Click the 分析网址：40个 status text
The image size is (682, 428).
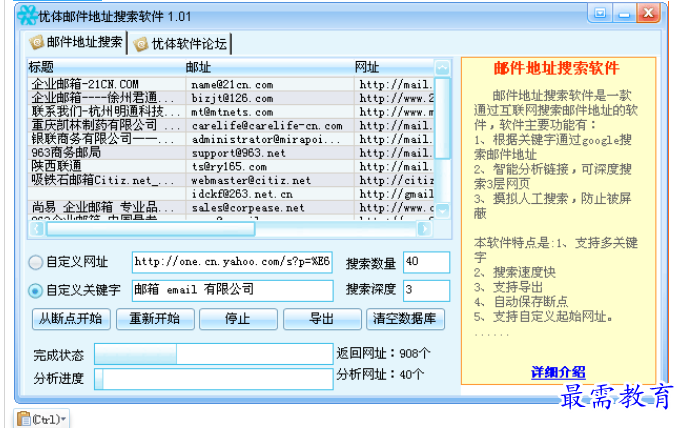[380, 374]
